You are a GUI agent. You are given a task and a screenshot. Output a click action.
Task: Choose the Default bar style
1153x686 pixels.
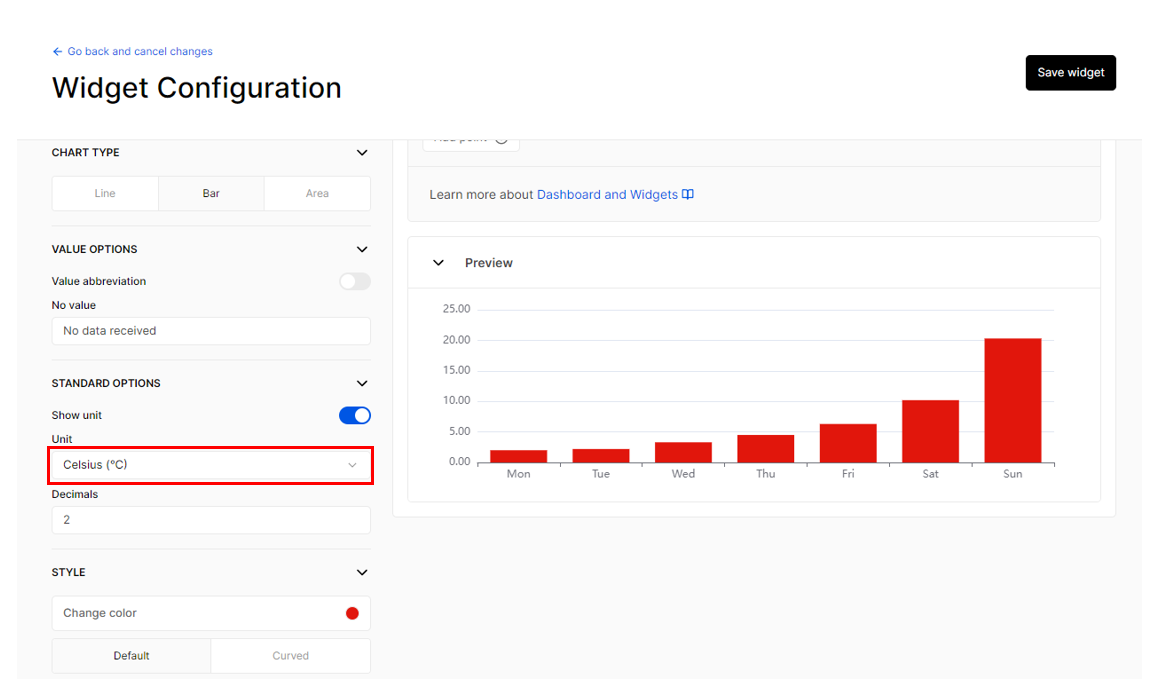[x=132, y=656]
